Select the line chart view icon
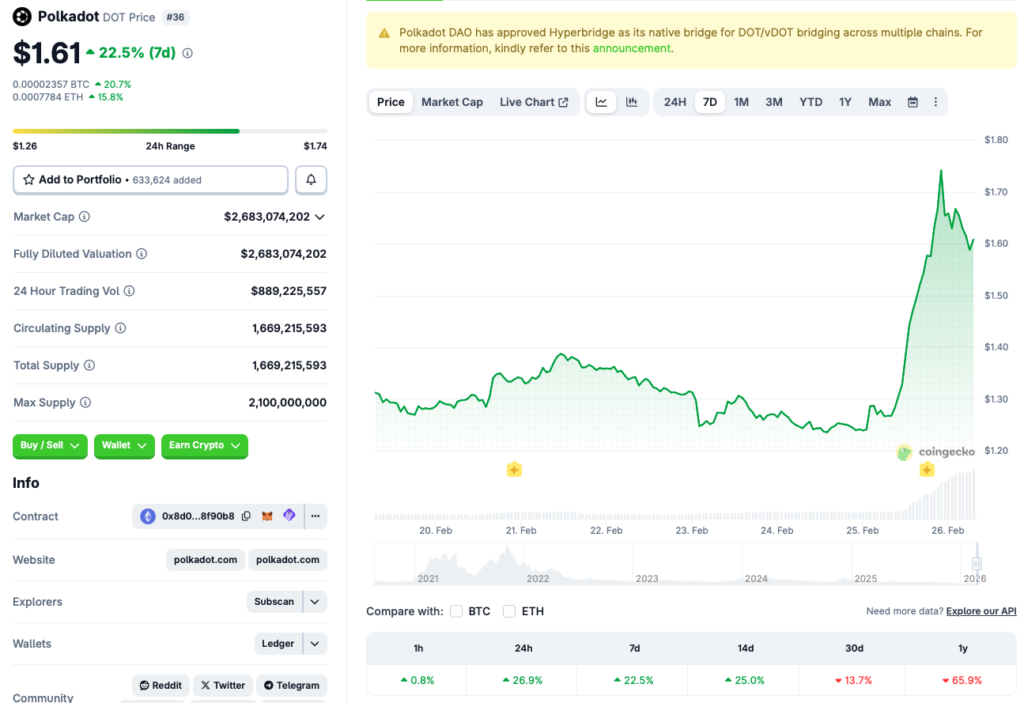Screen dimensions: 1024x703 coord(601,101)
